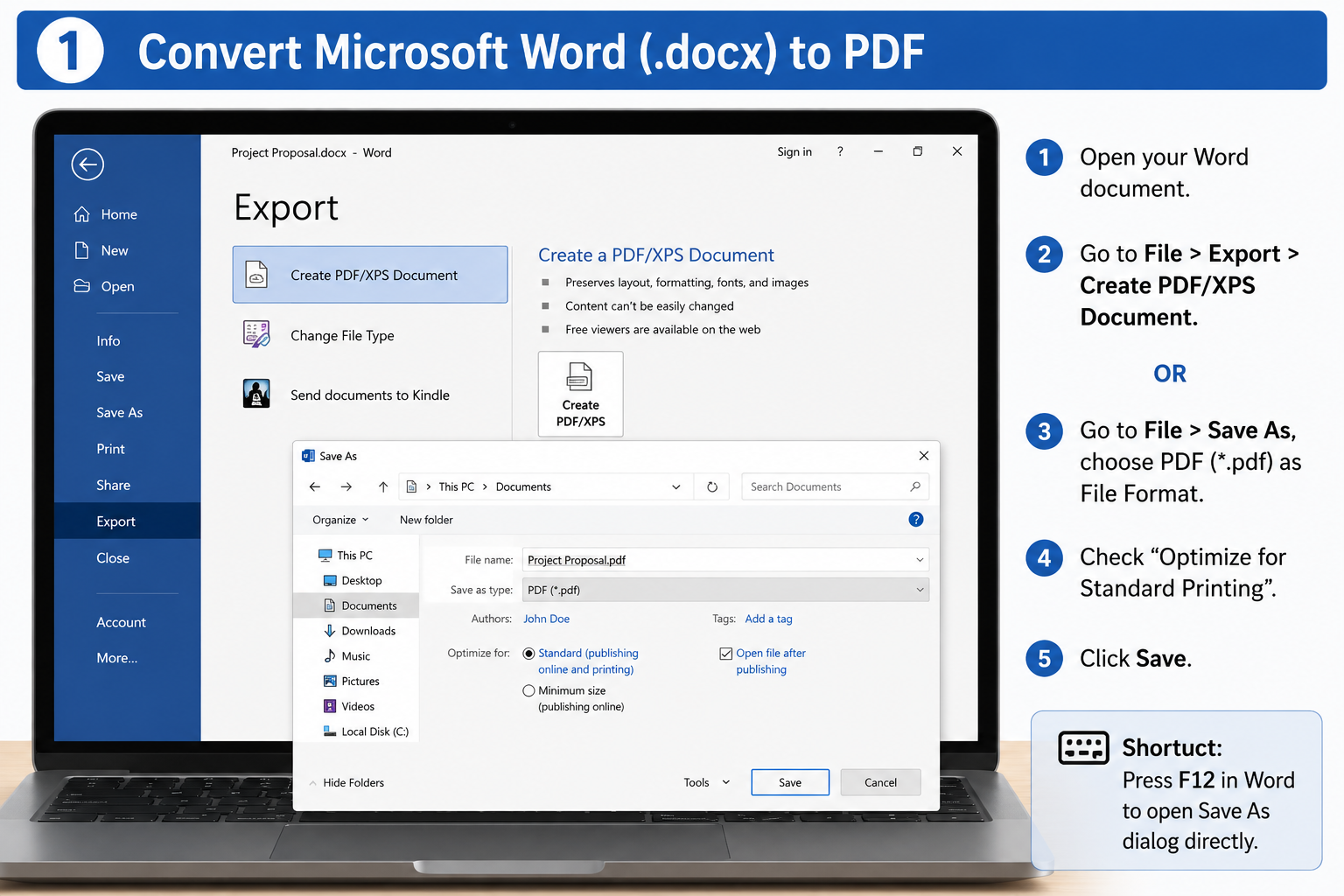Select Local Disk (C:) in the tree

[367, 731]
